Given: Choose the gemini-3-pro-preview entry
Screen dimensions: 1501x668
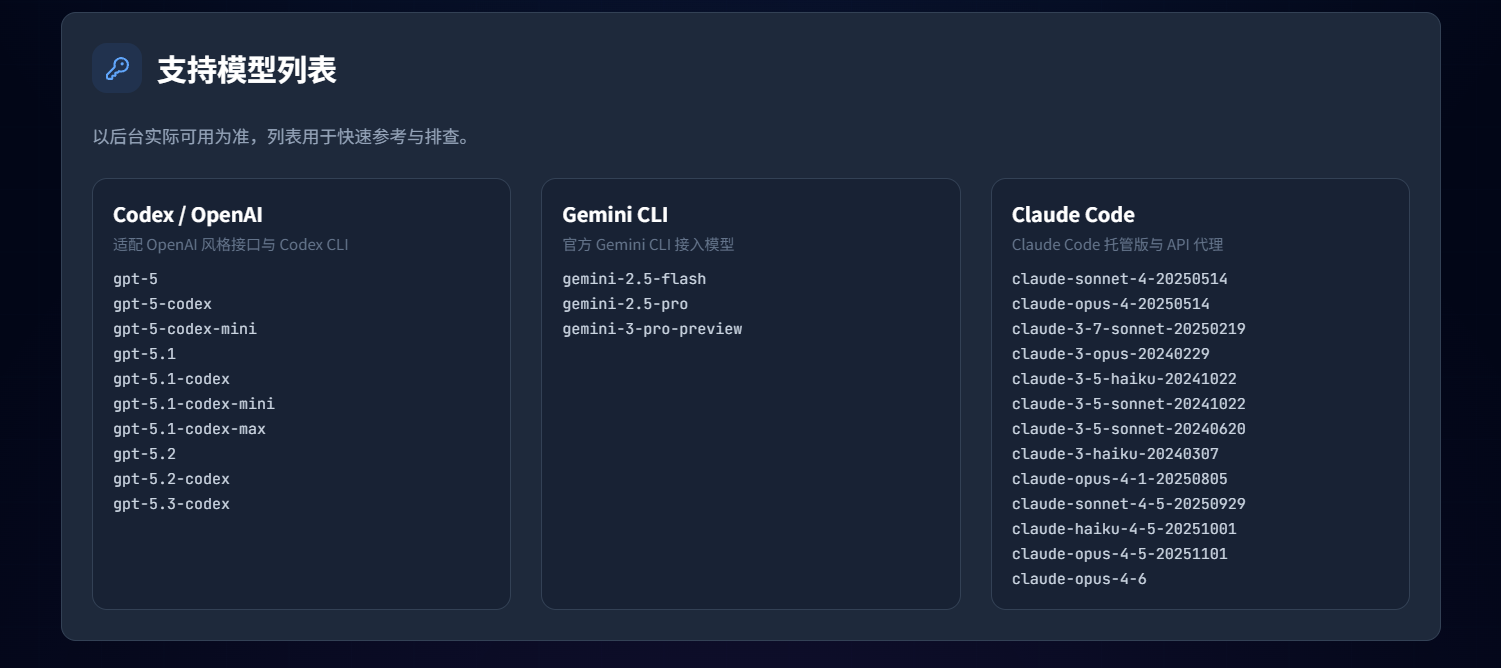Looking at the screenshot, I should click(x=652, y=329).
